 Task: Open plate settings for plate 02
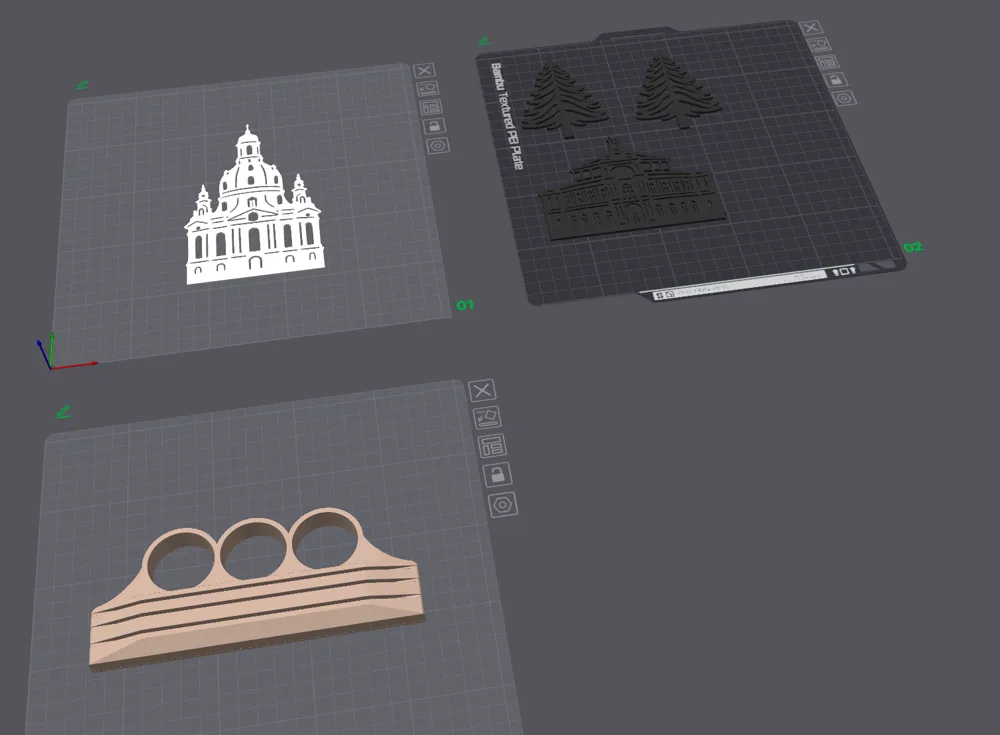[x=844, y=98]
